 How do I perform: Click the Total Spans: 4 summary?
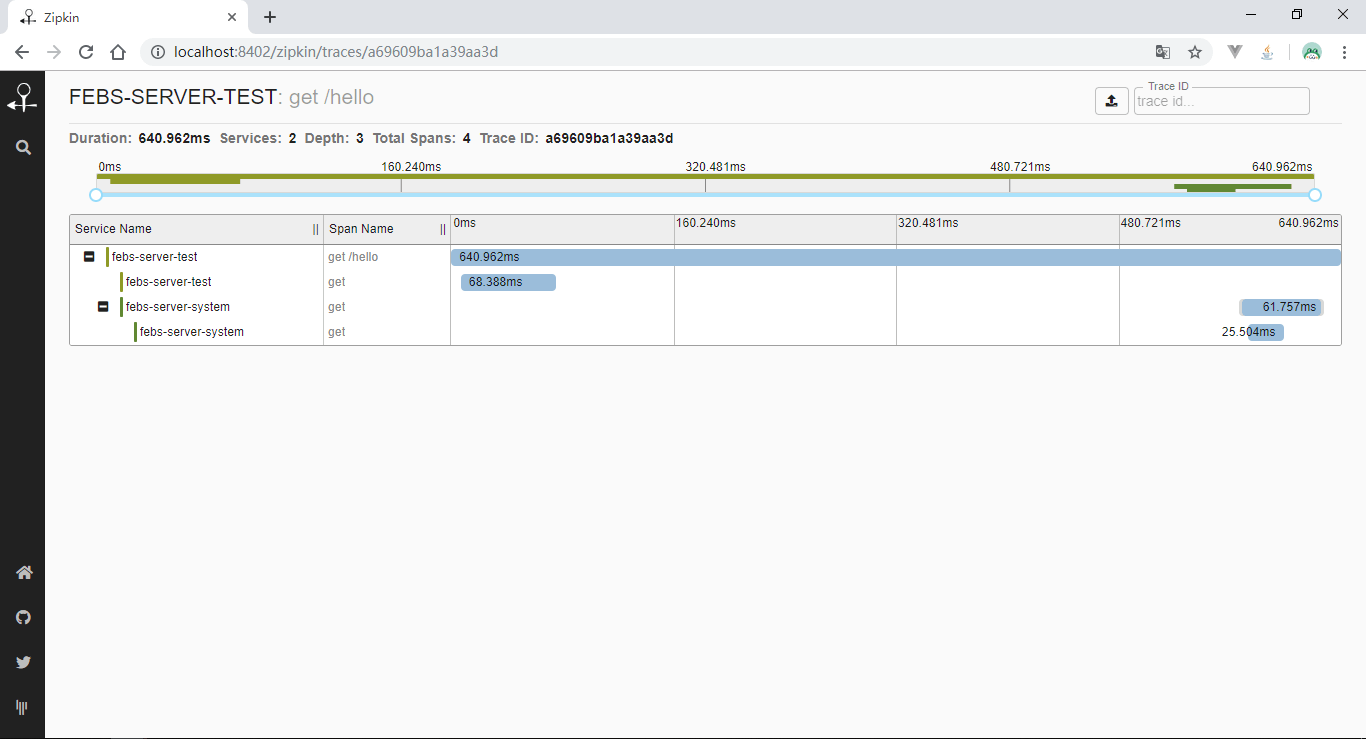422,139
